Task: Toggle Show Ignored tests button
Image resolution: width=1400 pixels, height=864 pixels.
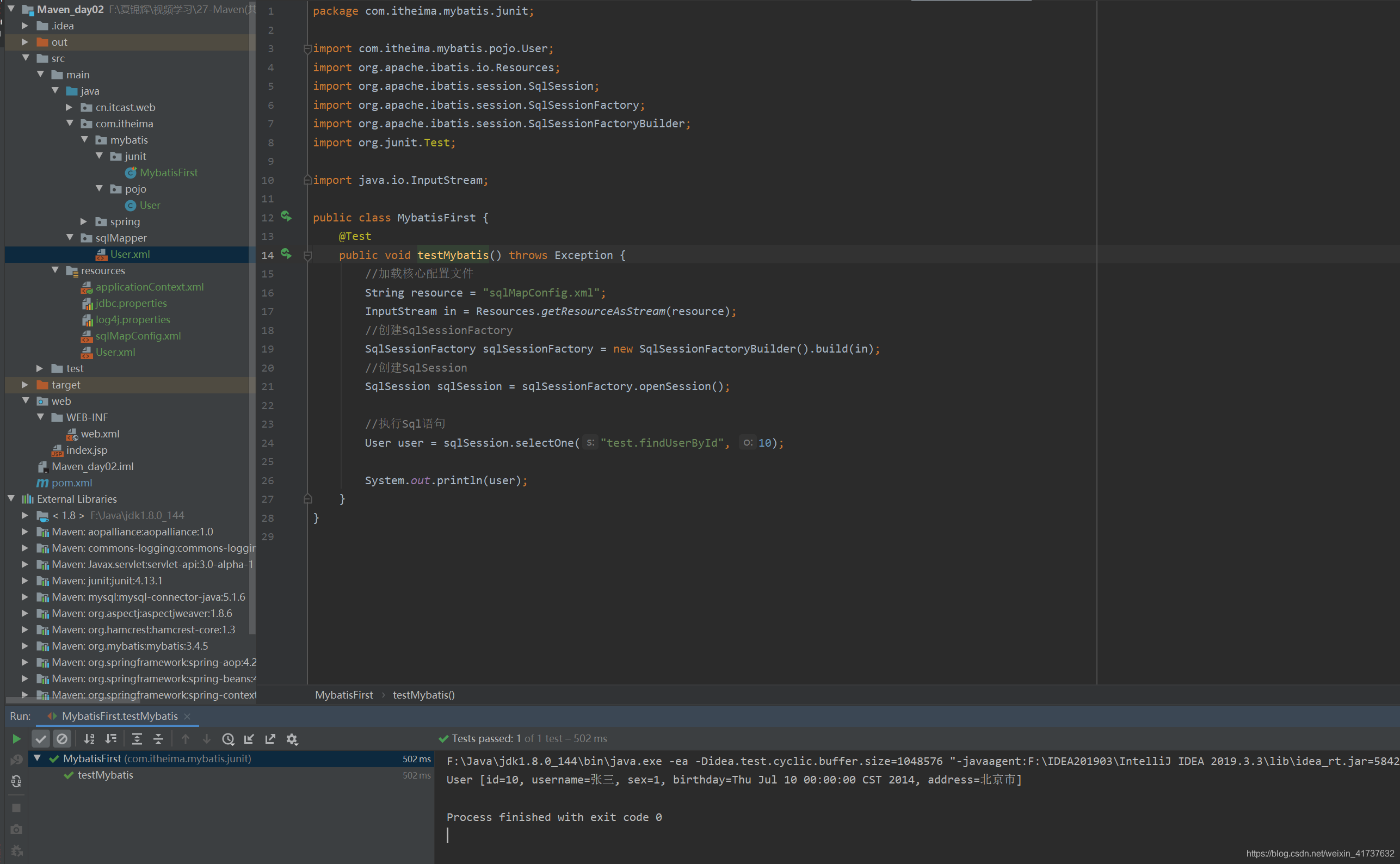Action: click(61, 739)
